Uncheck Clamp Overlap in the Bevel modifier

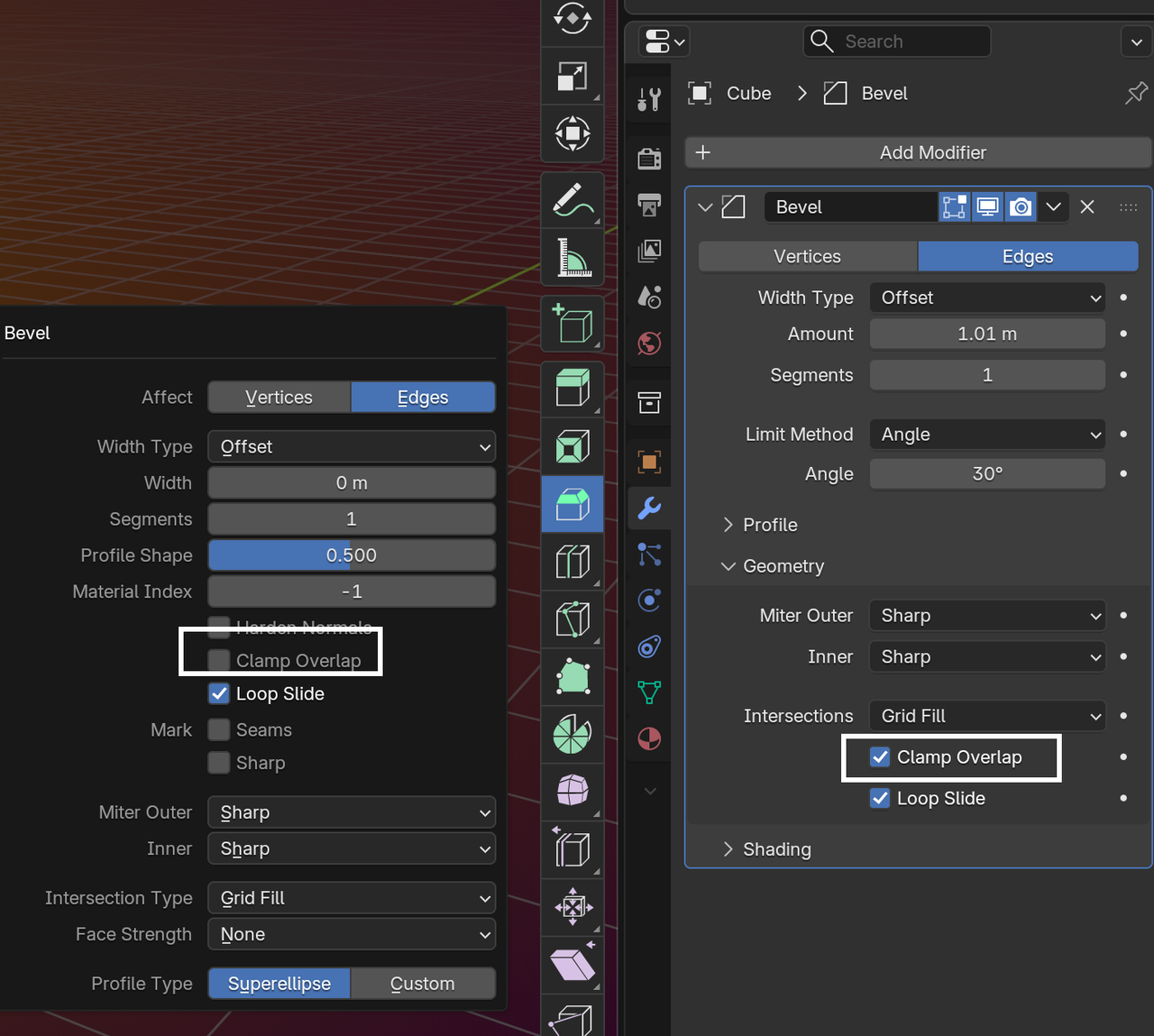coord(880,756)
